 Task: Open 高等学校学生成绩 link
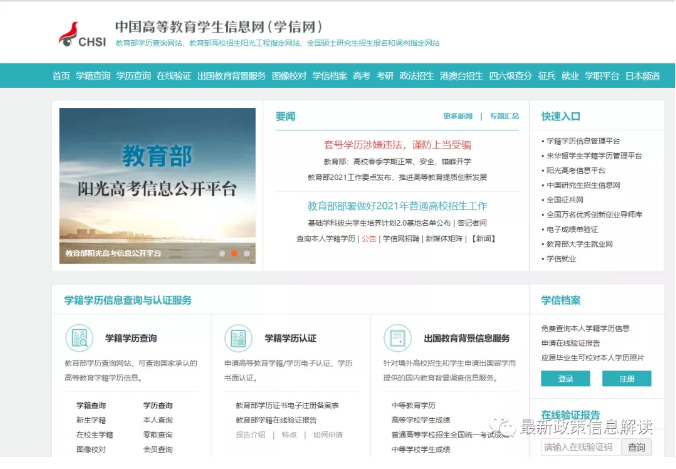(421, 420)
